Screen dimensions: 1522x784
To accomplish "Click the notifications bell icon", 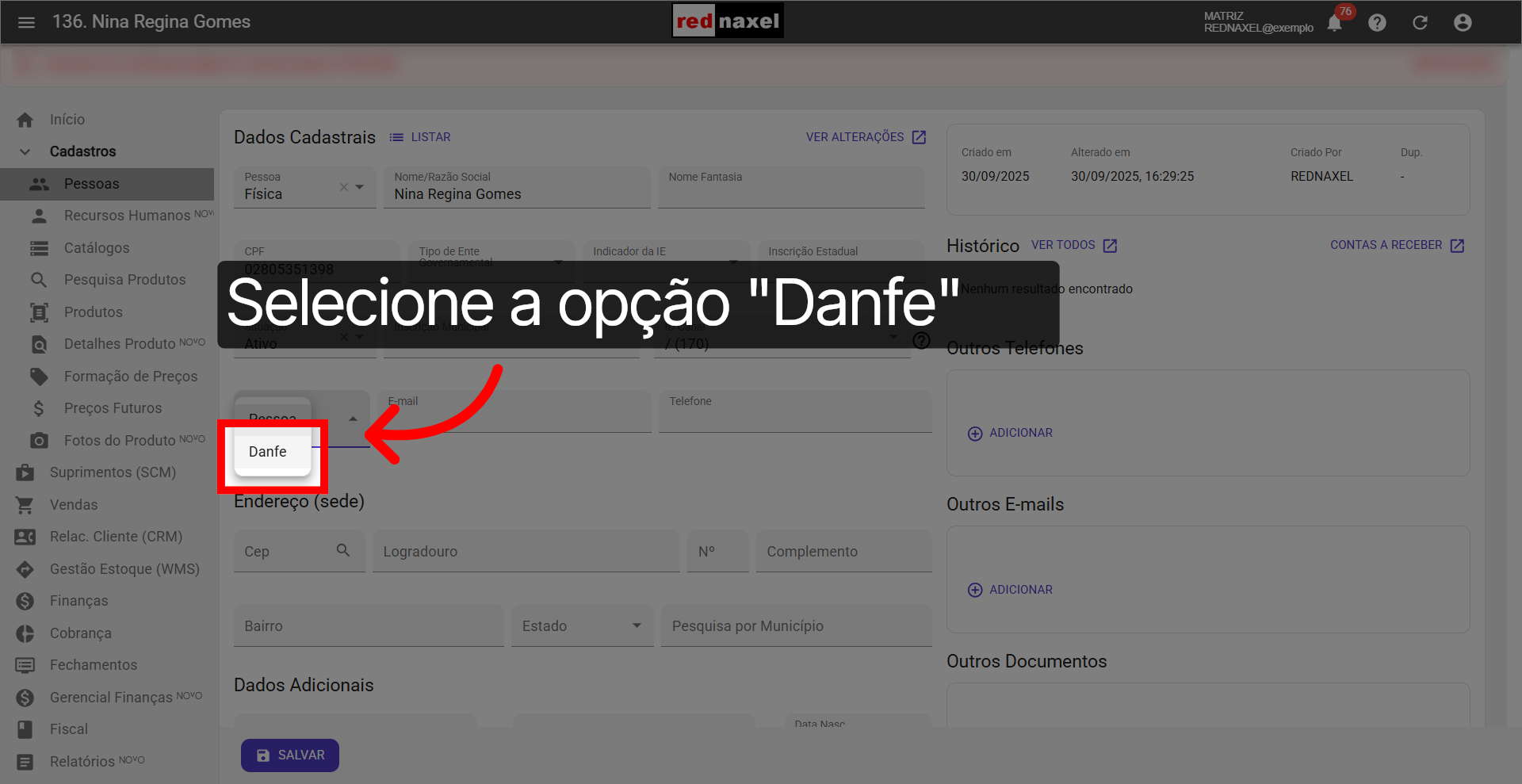I will click(1334, 23).
